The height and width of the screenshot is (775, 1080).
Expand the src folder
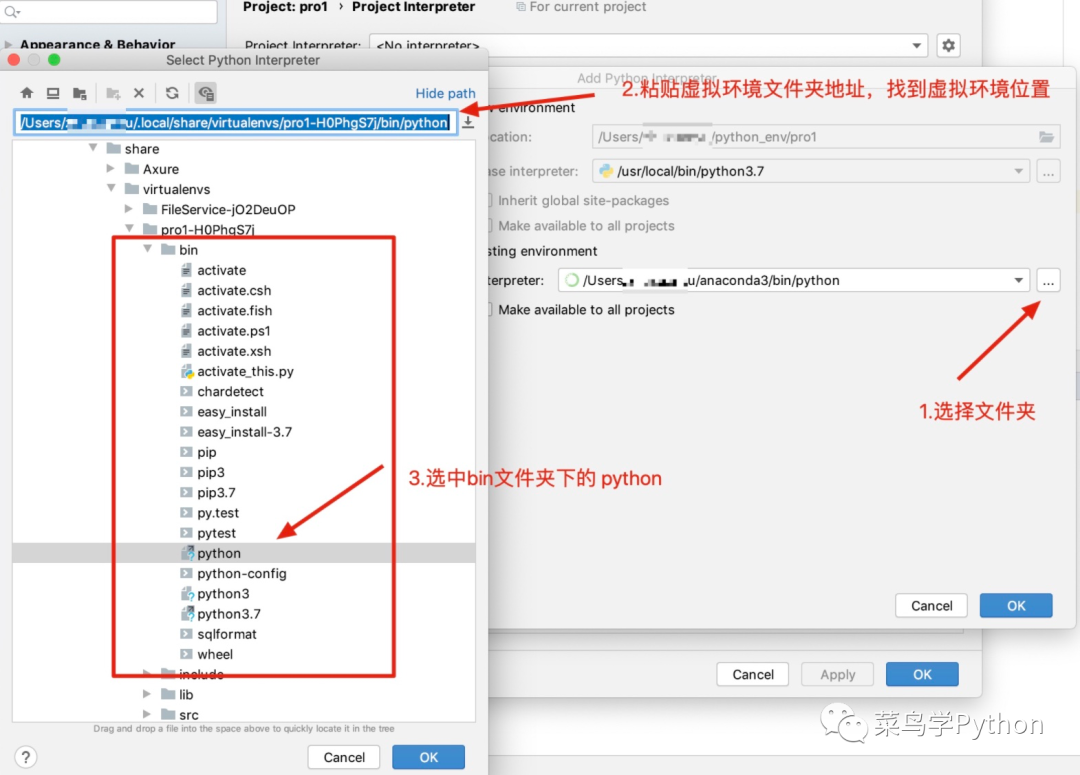click(x=147, y=714)
